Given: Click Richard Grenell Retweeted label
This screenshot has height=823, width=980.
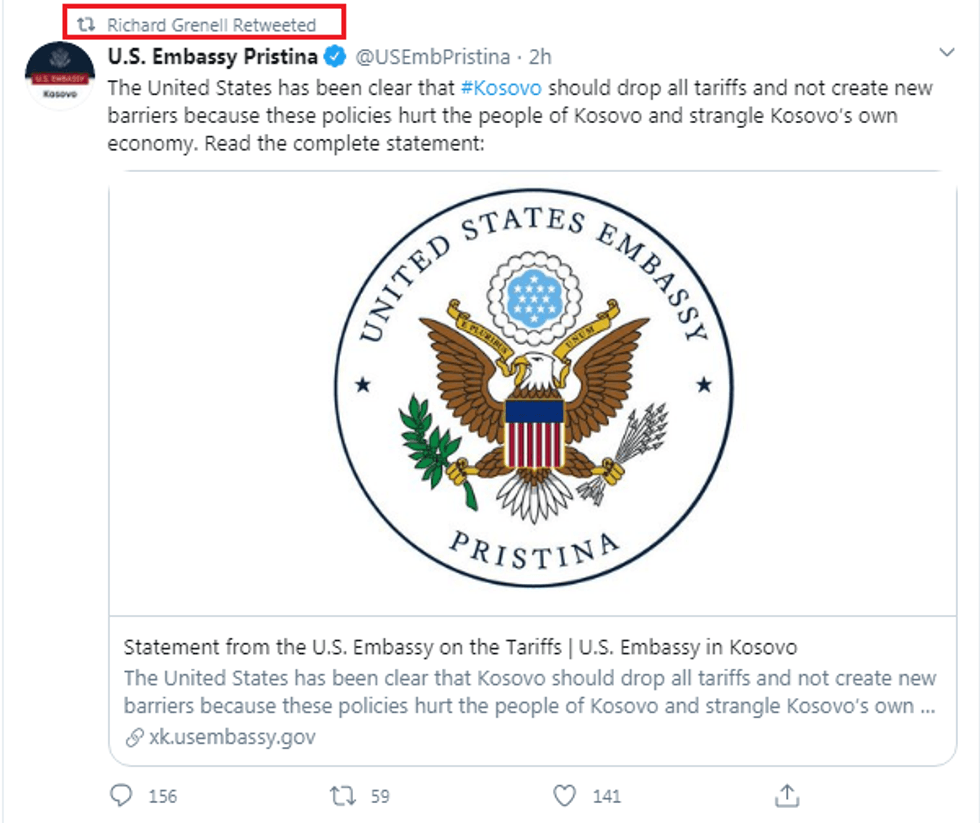Looking at the screenshot, I should click(x=211, y=25).
